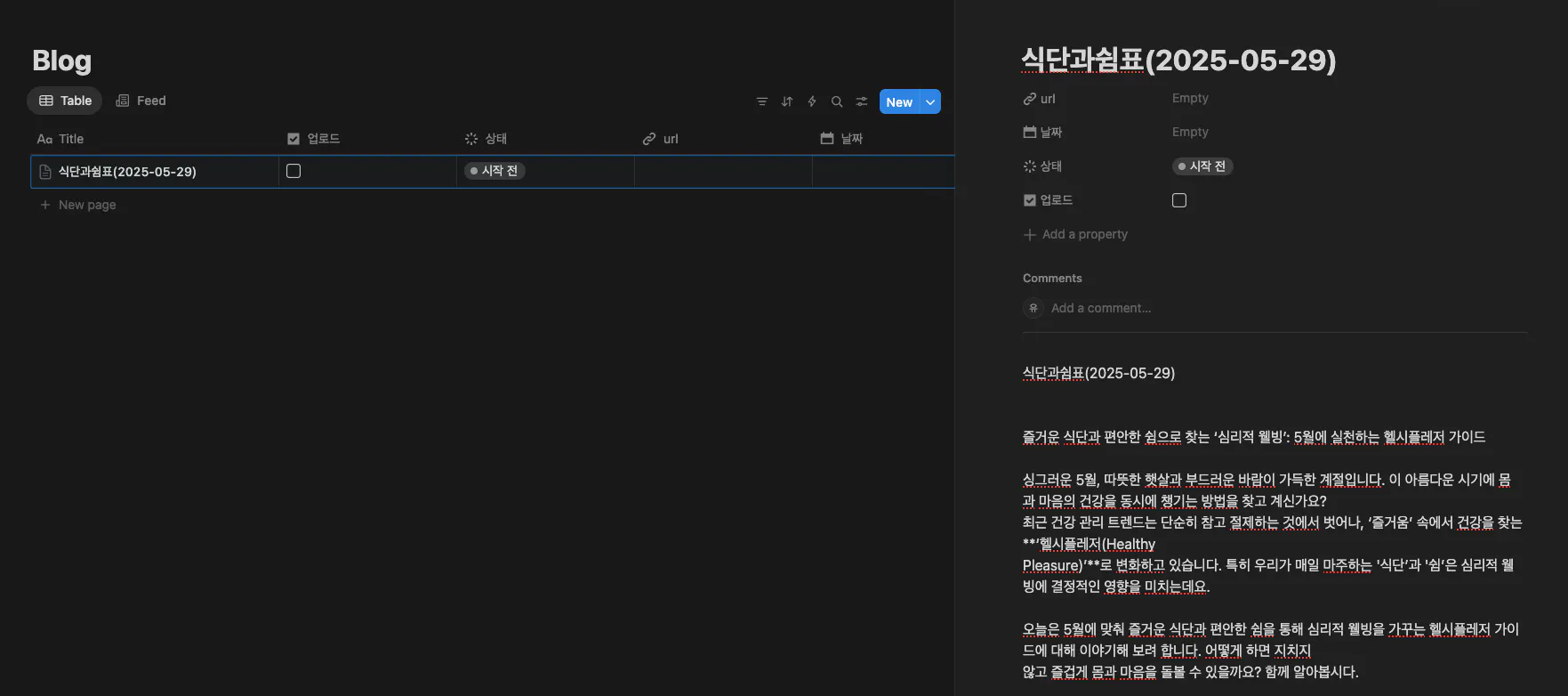This screenshot has height=696, width=1568.
Task: Click the blue New button
Action: pyautogui.click(x=899, y=101)
